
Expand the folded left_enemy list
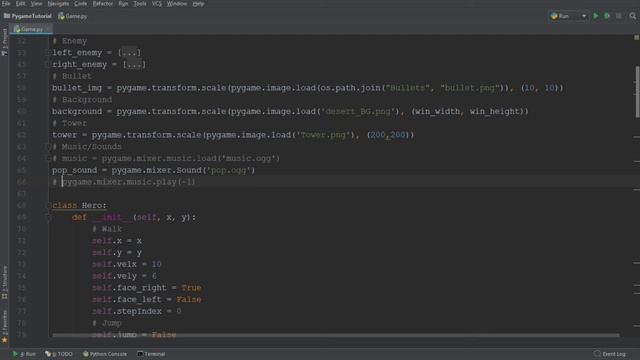click(129, 53)
